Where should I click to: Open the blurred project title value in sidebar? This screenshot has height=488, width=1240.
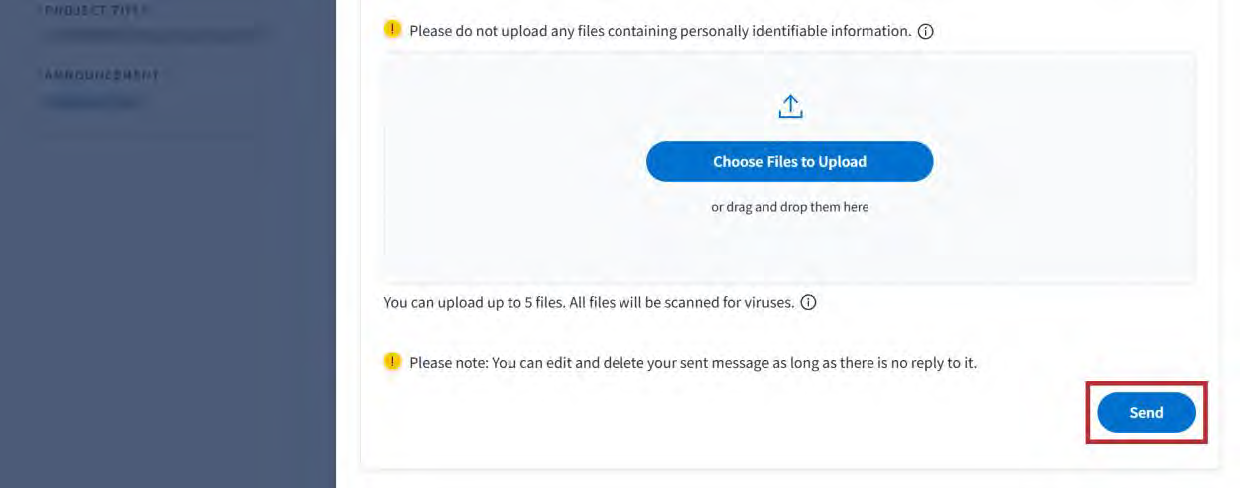155,35
